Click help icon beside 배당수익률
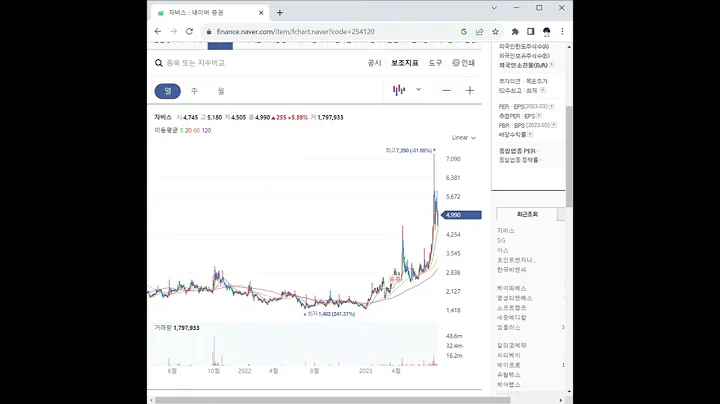This screenshot has height=404, width=720. [x=530, y=135]
